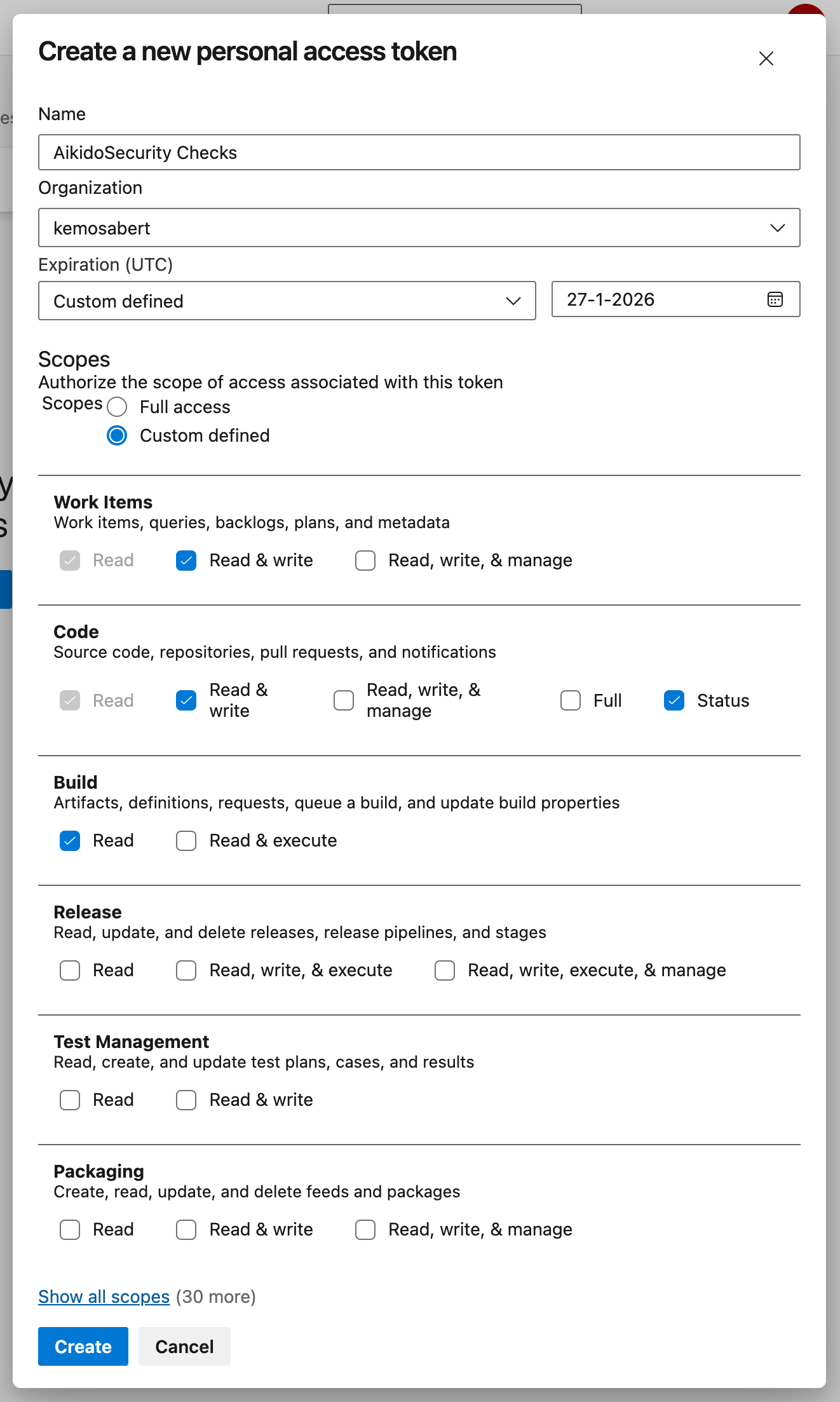This screenshot has height=1402, width=840.
Task: Check Packaging Read & write
Action: click(186, 1230)
